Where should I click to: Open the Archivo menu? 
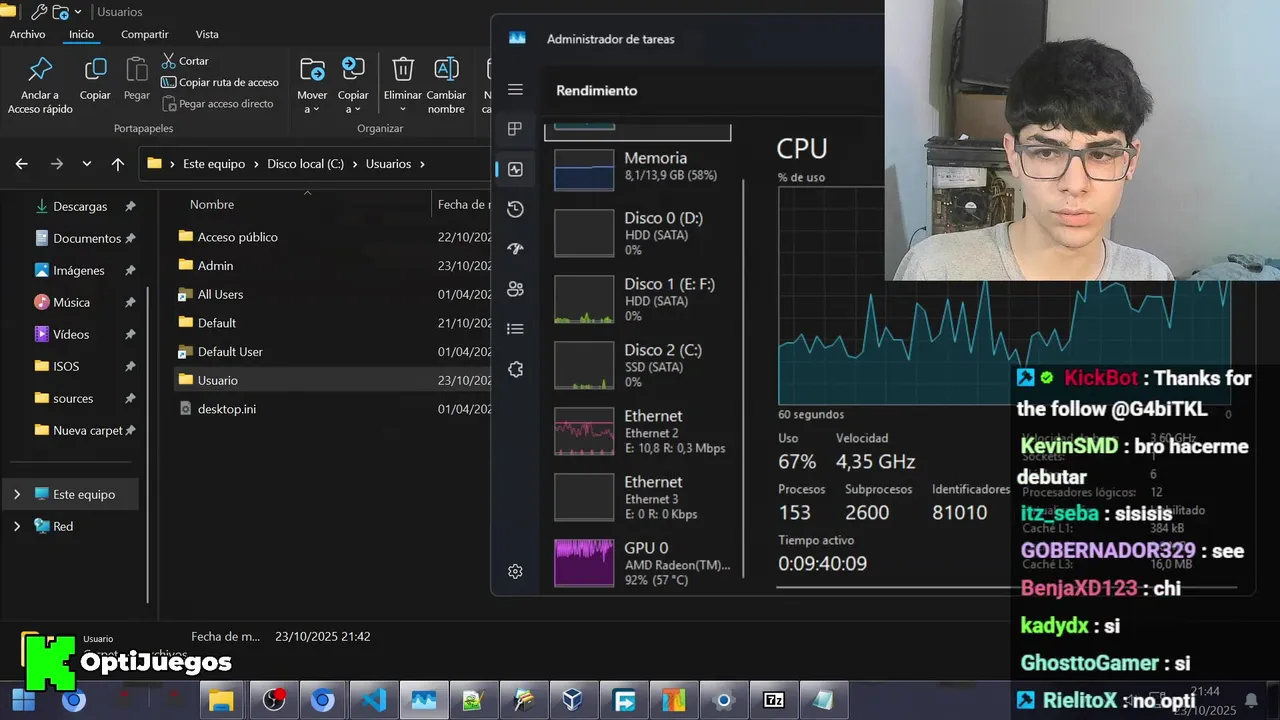click(27, 34)
